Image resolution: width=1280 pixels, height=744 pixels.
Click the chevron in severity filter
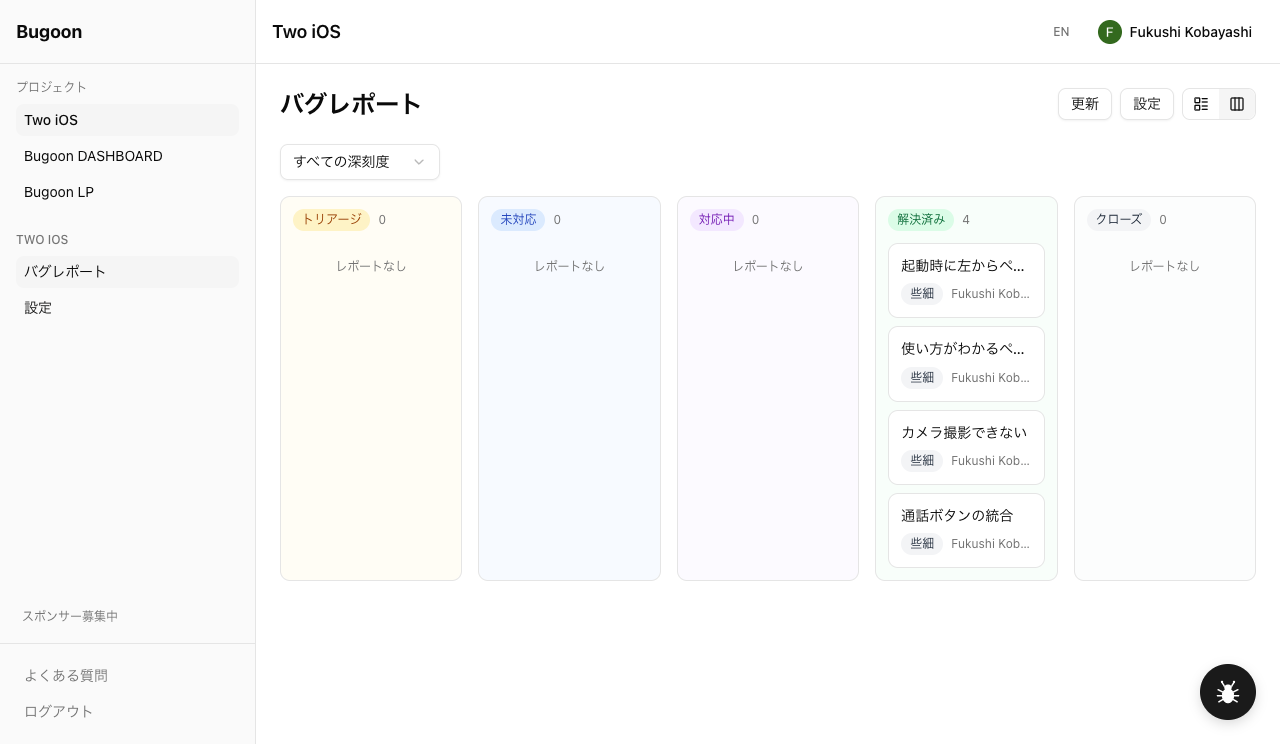point(419,162)
